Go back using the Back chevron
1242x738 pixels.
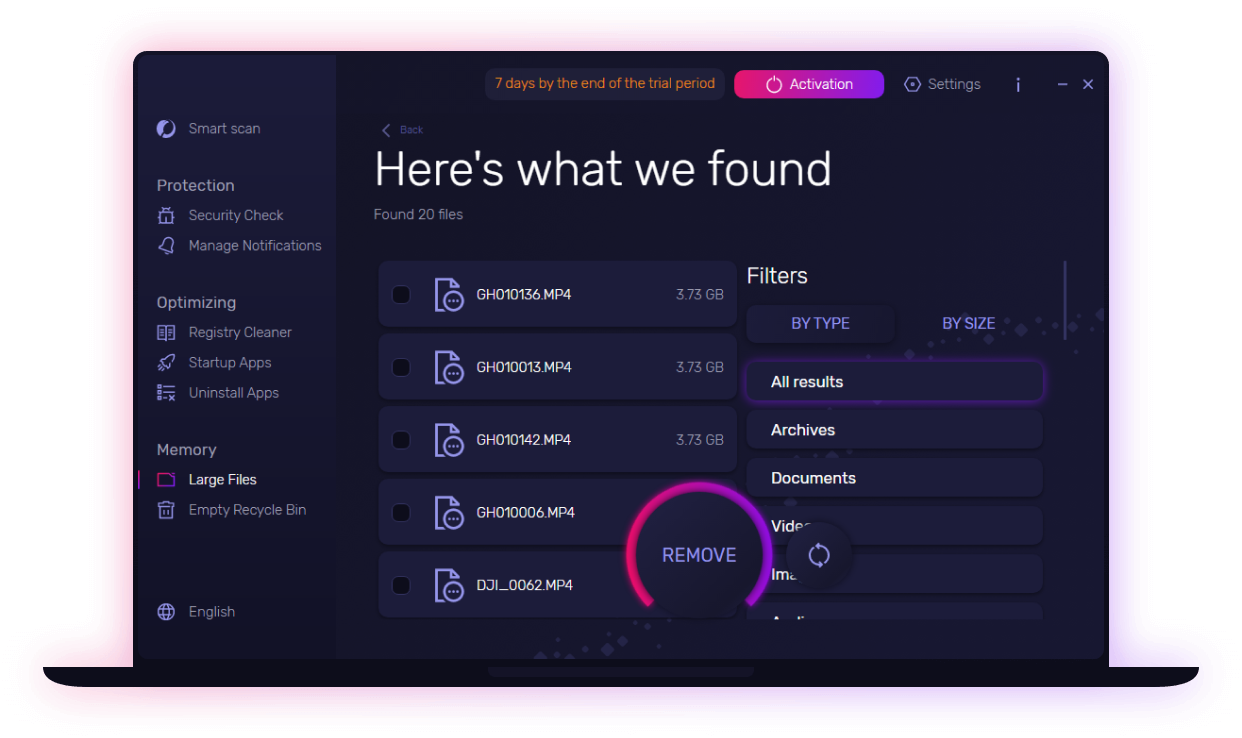(x=387, y=130)
